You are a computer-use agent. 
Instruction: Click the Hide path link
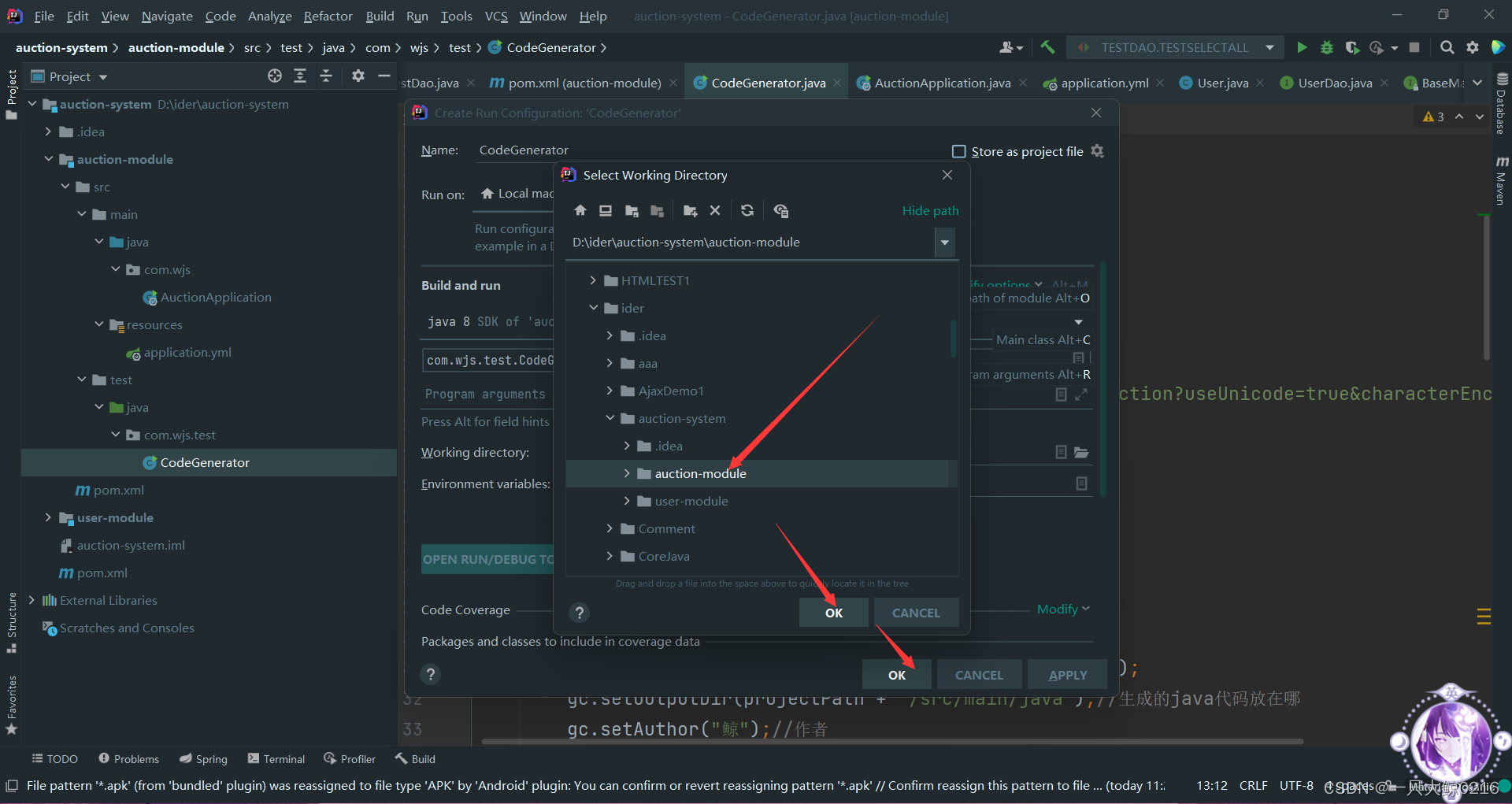click(x=930, y=210)
